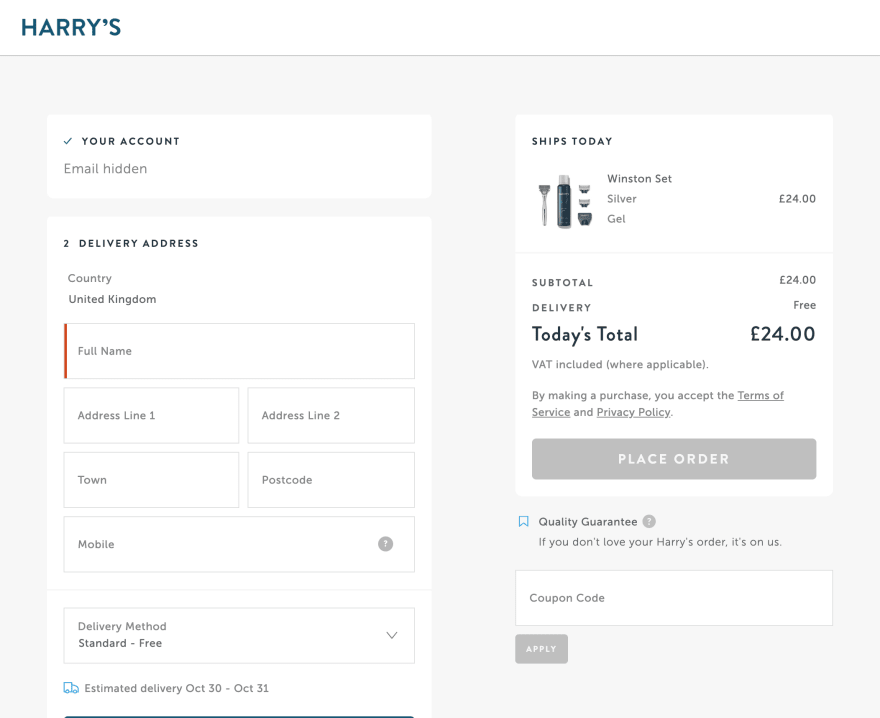Click the Your Account checkmark icon
Image resolution: width=880 pixels, height=718 pixels.
pos(68,141)
